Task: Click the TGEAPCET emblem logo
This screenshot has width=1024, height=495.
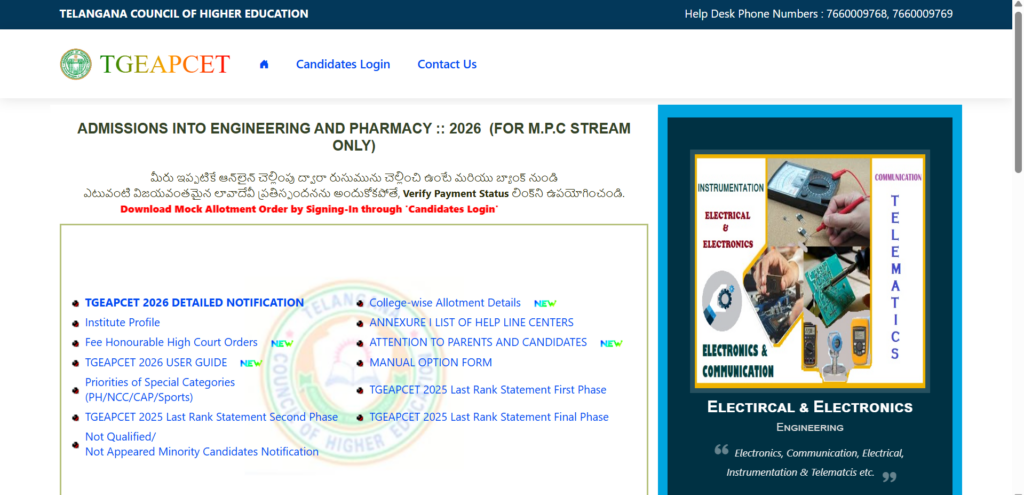Action: coord(76,64)
